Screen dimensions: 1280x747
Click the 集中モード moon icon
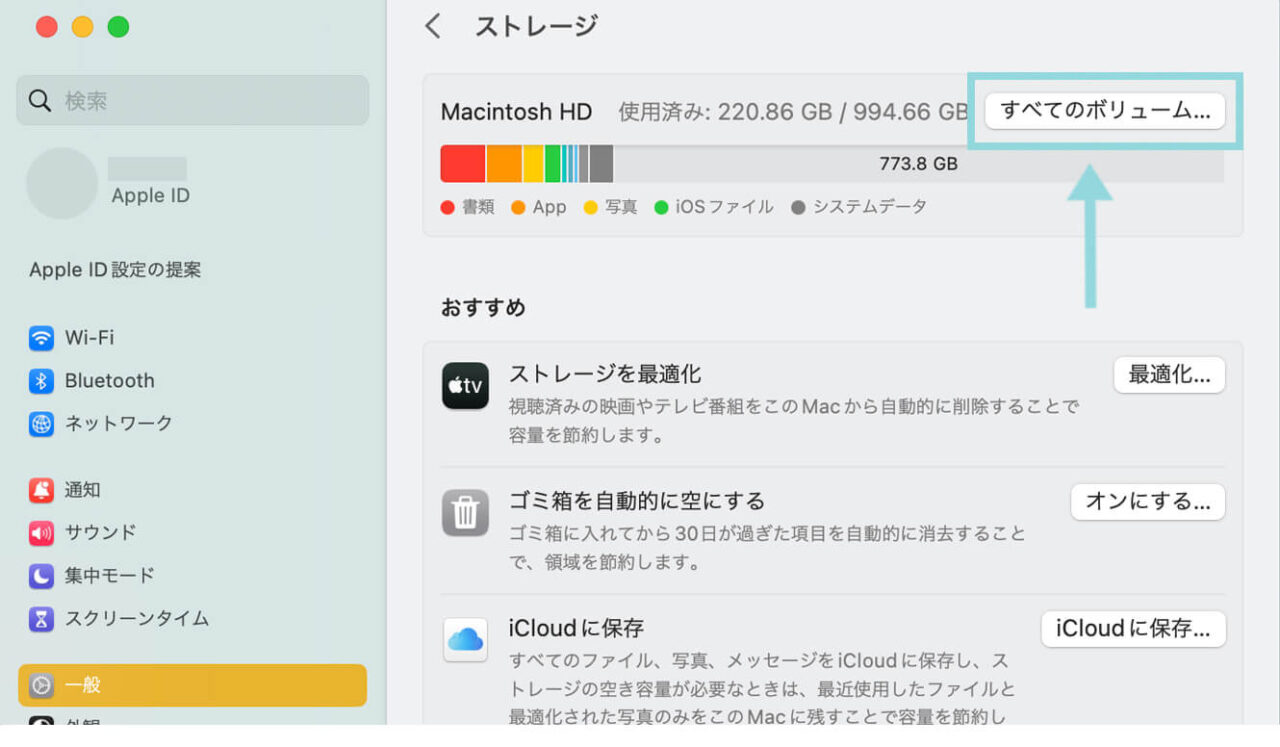pyautogui.click(x=41, y=576)
